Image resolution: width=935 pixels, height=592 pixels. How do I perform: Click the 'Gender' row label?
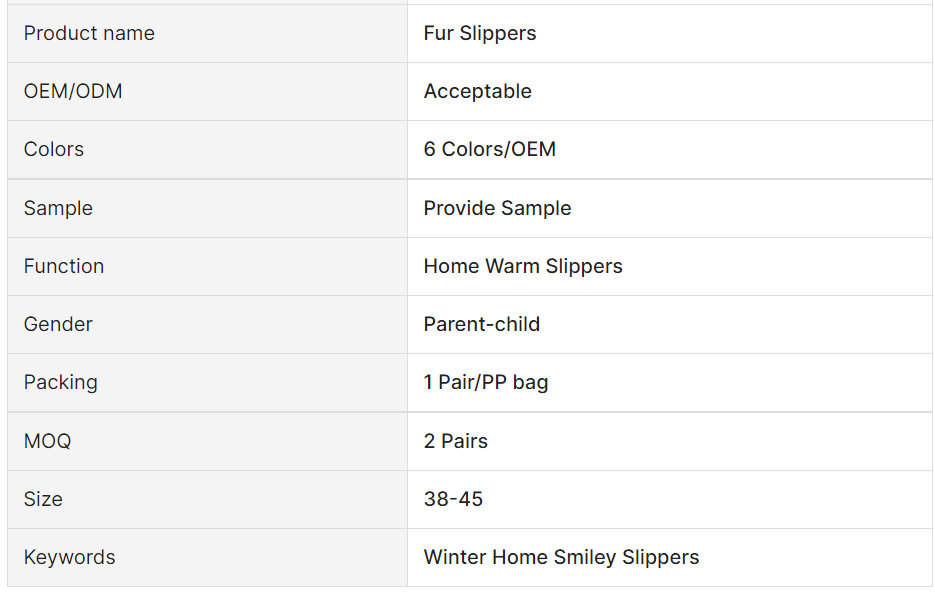pos(58,324)
